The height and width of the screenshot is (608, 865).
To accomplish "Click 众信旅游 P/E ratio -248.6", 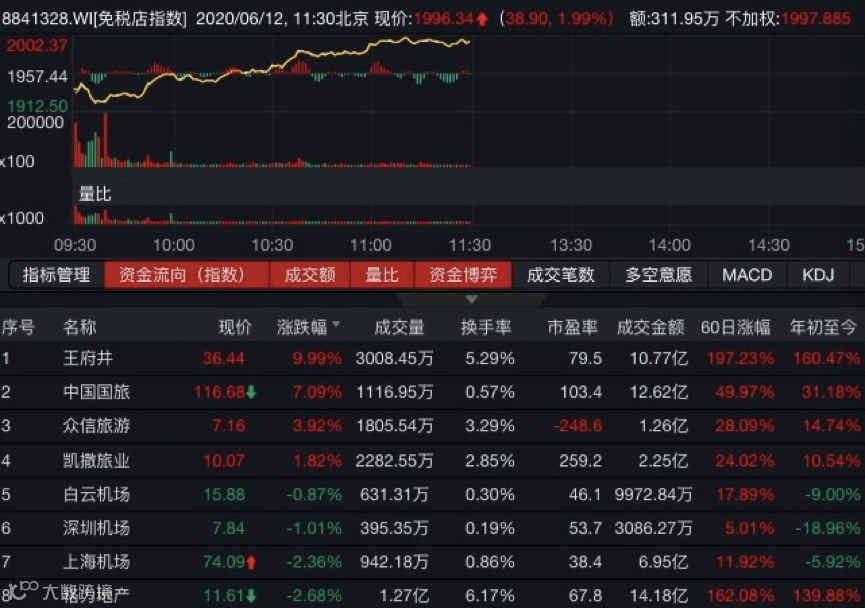I will [578, 426].
